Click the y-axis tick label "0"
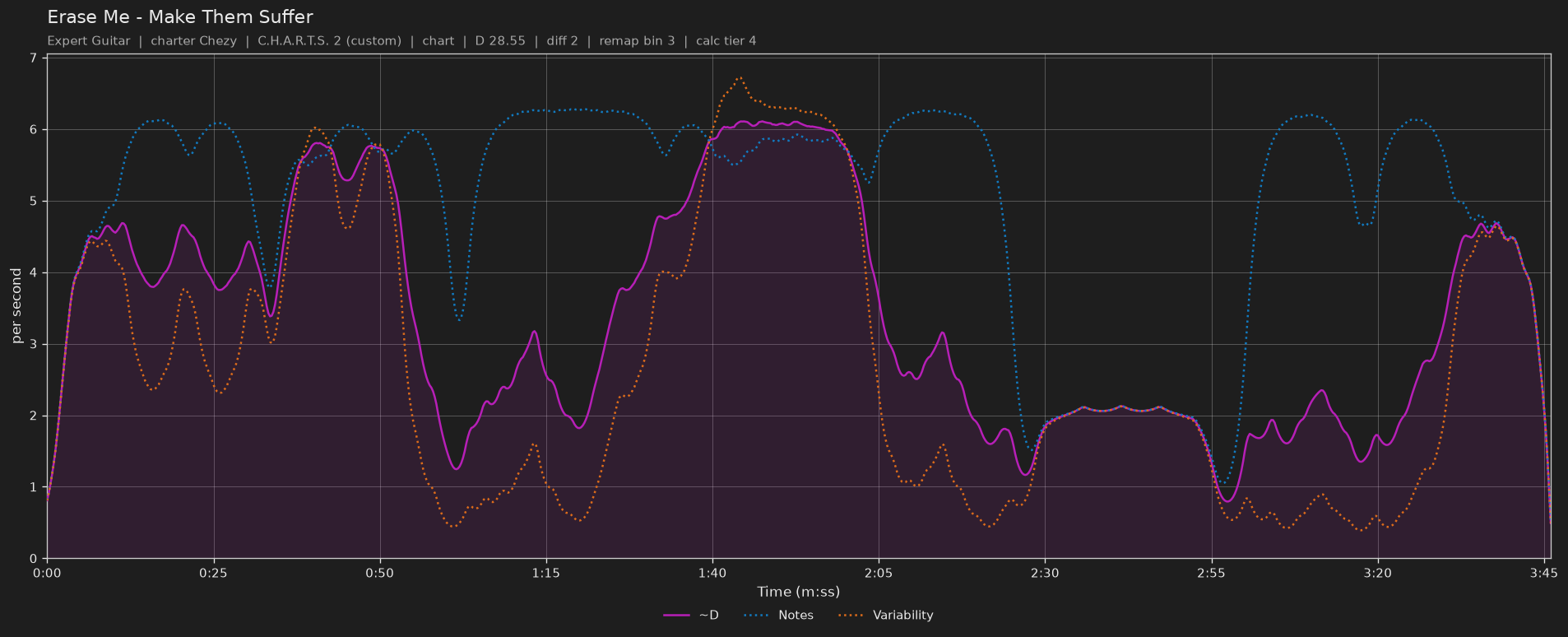This screenshot has height=637, width=1568. click(33, 560)
